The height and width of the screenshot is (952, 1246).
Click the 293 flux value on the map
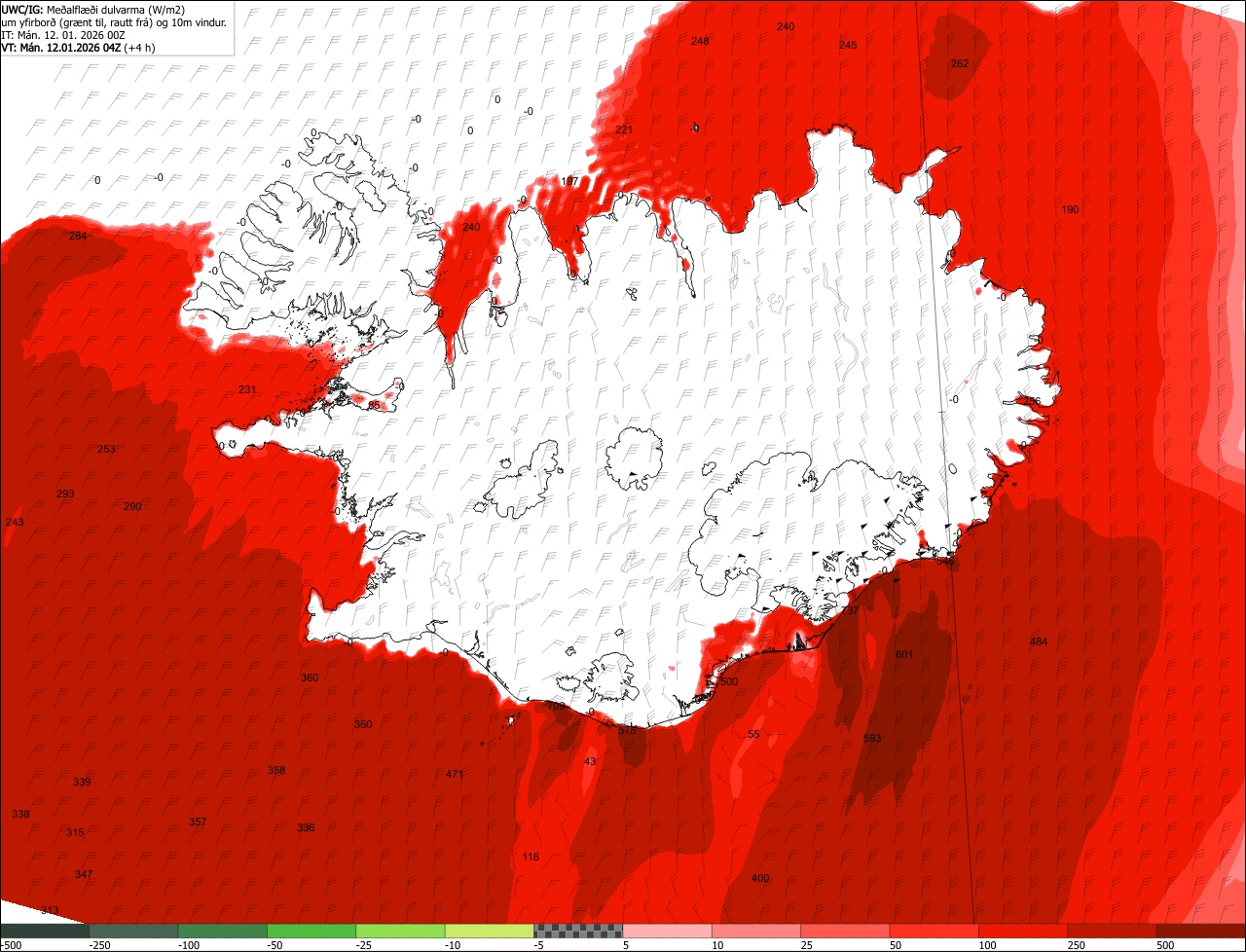click(x=65, y=494)
